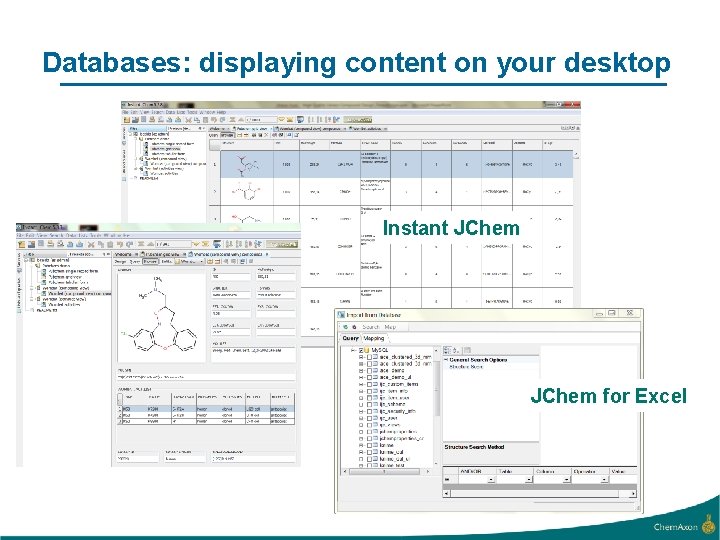This screenshot has width=720, height=540.
Task: Collapse the MySQL tree node
Action: [x=353, y=350]
